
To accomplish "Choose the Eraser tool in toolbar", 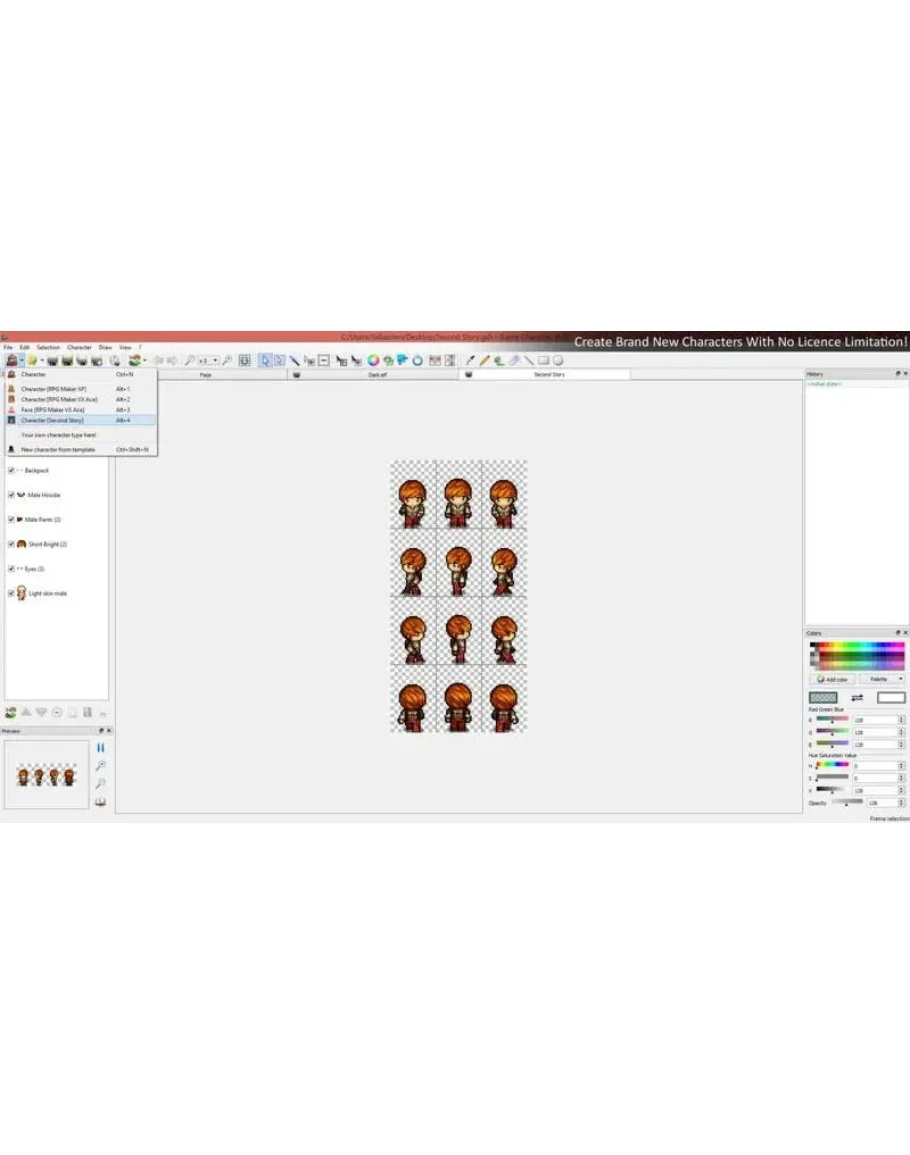I will (513, 360).
